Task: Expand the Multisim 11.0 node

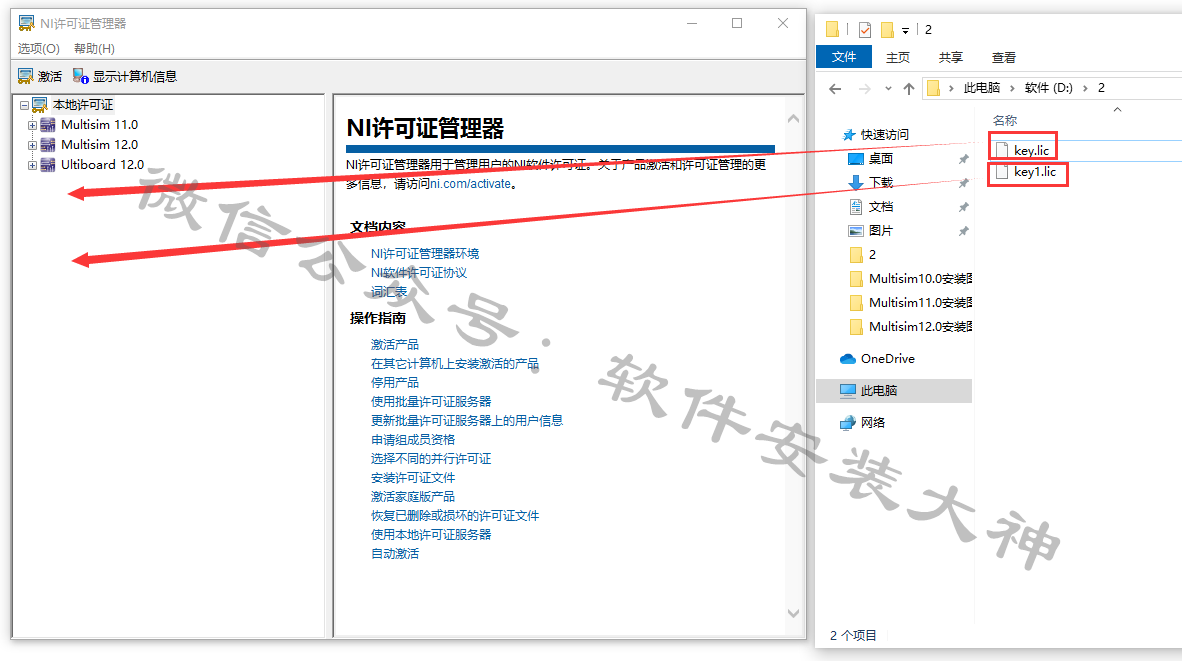Action: [x=32, y=125]
